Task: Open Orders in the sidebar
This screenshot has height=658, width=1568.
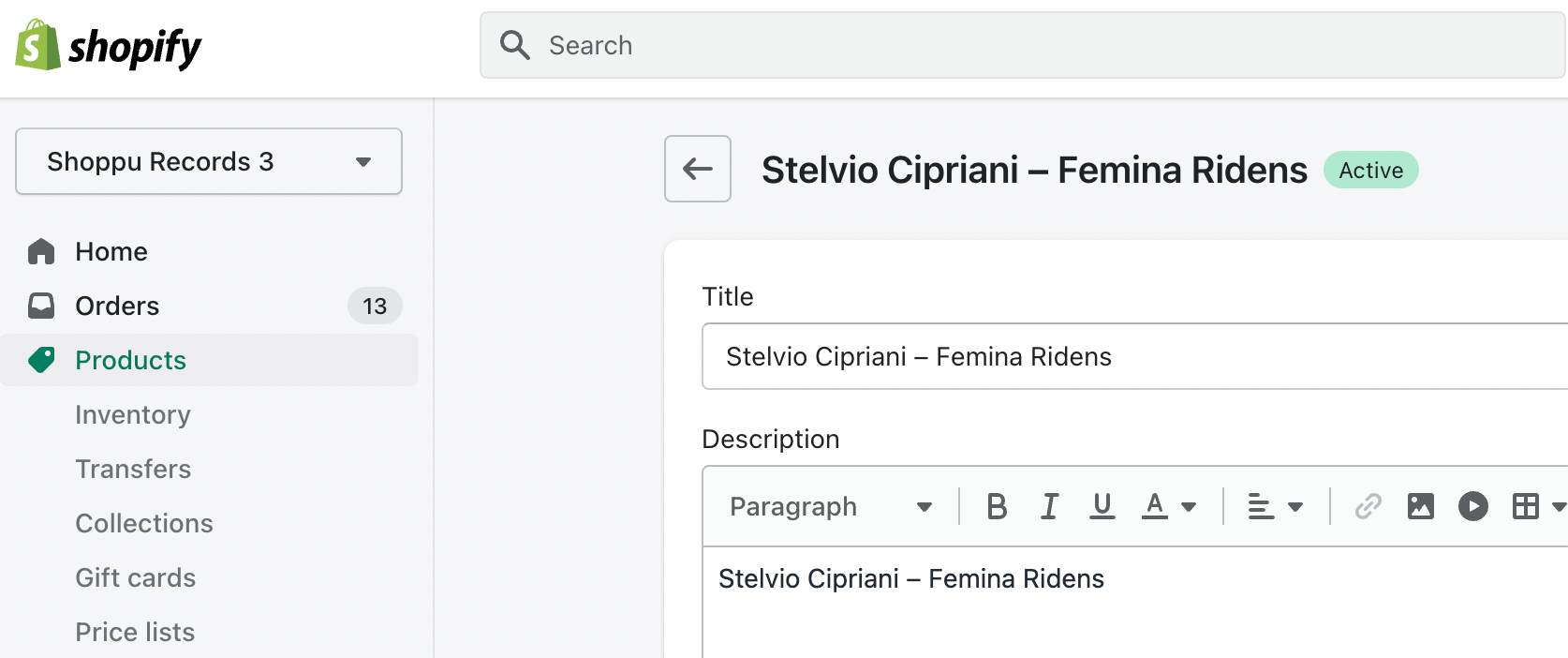Action: [117, 306]
